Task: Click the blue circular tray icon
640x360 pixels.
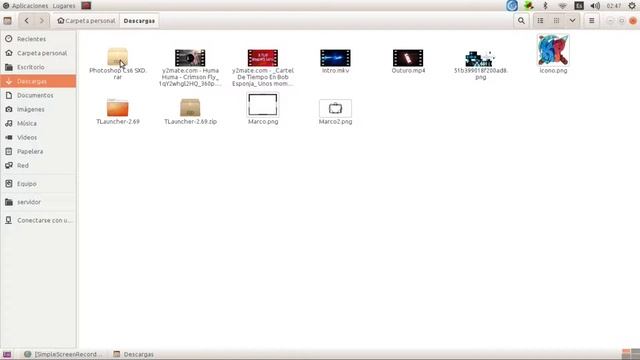Action: [512, 5]
